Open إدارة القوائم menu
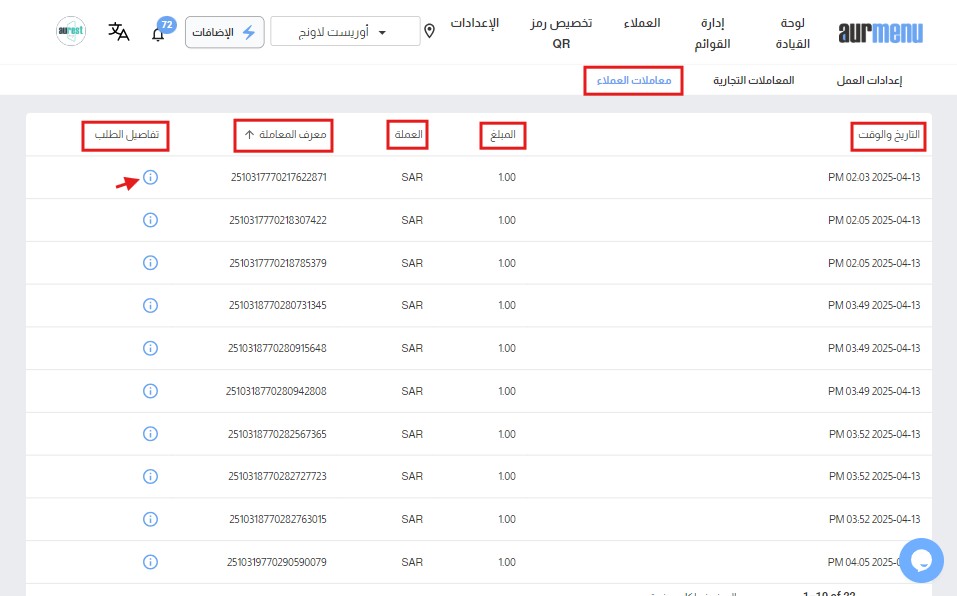This screenshot has height=596, width=957. 711,33
